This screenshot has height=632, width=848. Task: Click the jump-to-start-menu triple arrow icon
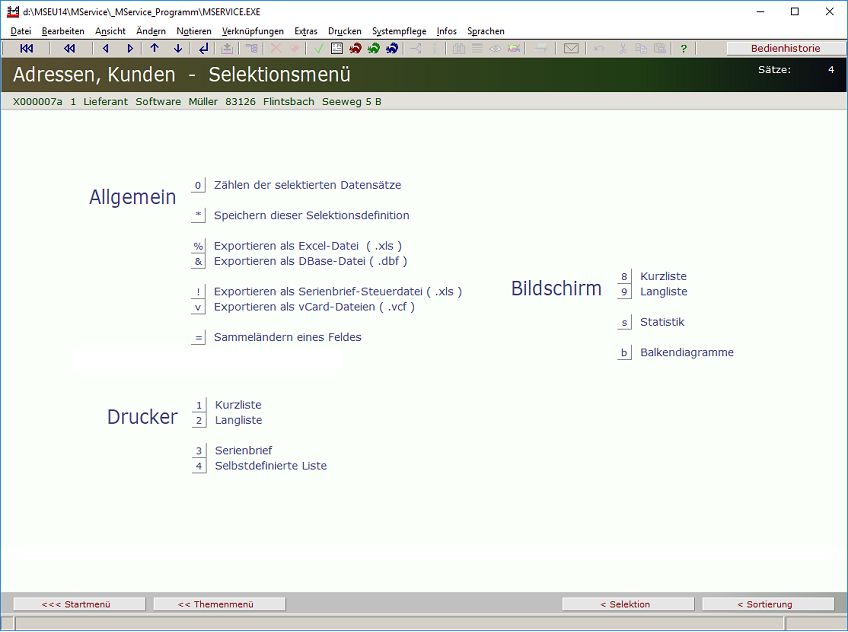(26, 48)
